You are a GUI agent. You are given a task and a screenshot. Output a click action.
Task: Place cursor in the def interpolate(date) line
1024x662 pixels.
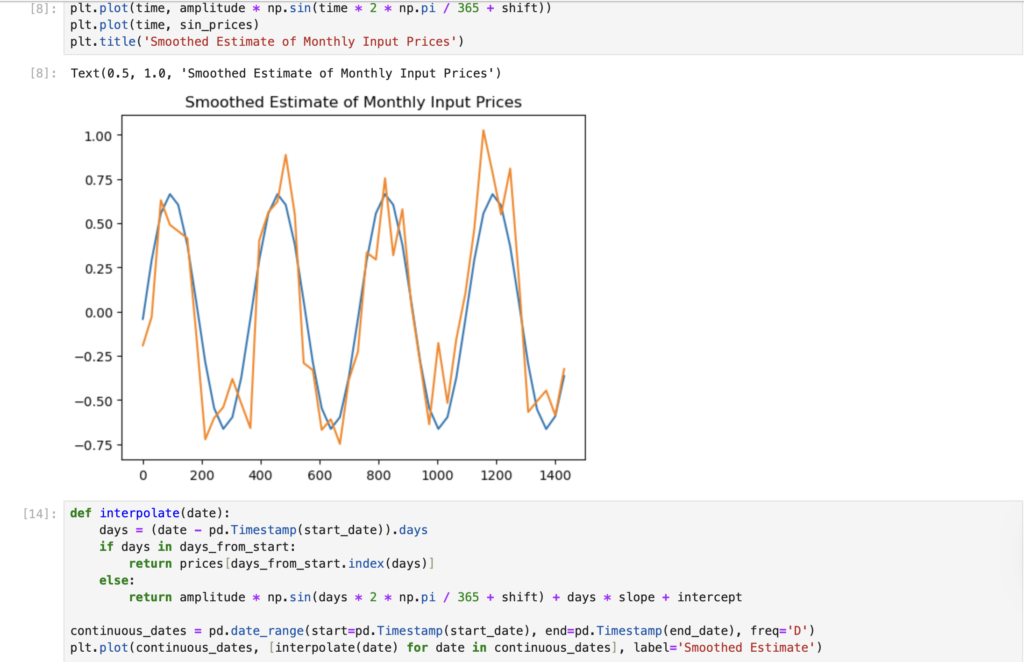tap(150, 513)
